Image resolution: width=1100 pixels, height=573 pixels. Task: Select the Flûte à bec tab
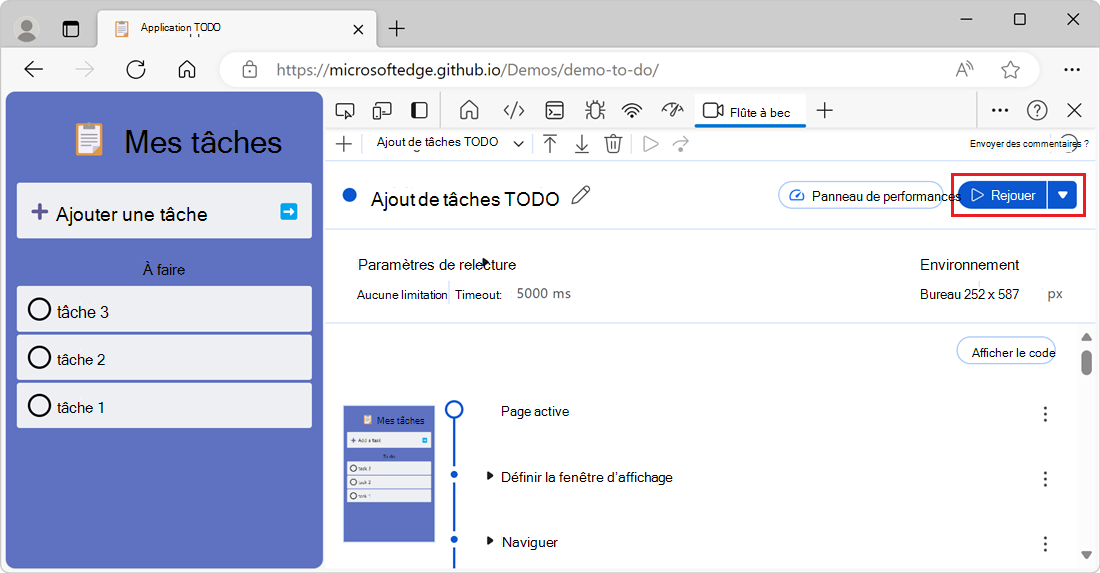[x=749, y=112]
